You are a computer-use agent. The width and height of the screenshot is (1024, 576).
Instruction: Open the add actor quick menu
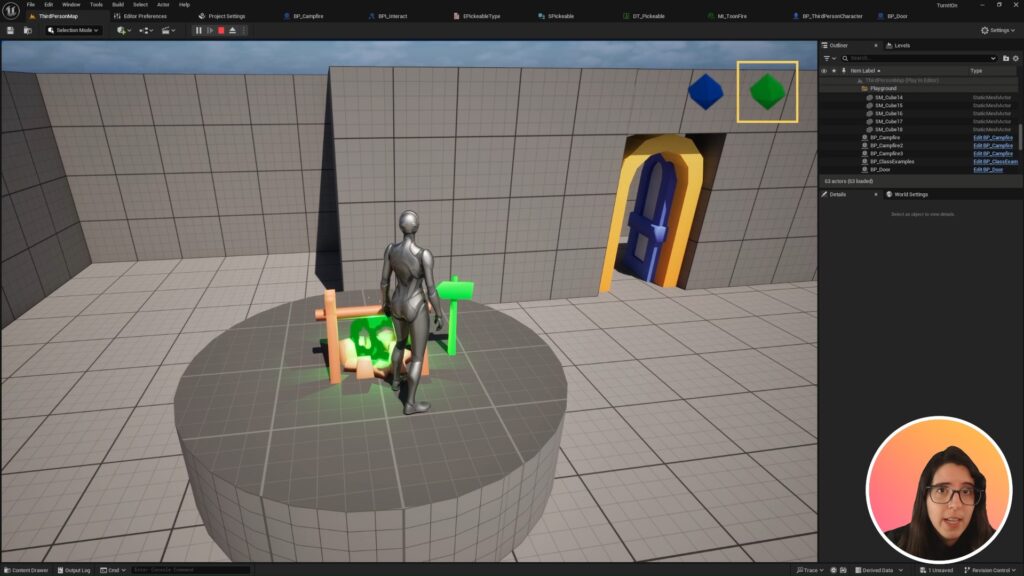click(123, 31)
